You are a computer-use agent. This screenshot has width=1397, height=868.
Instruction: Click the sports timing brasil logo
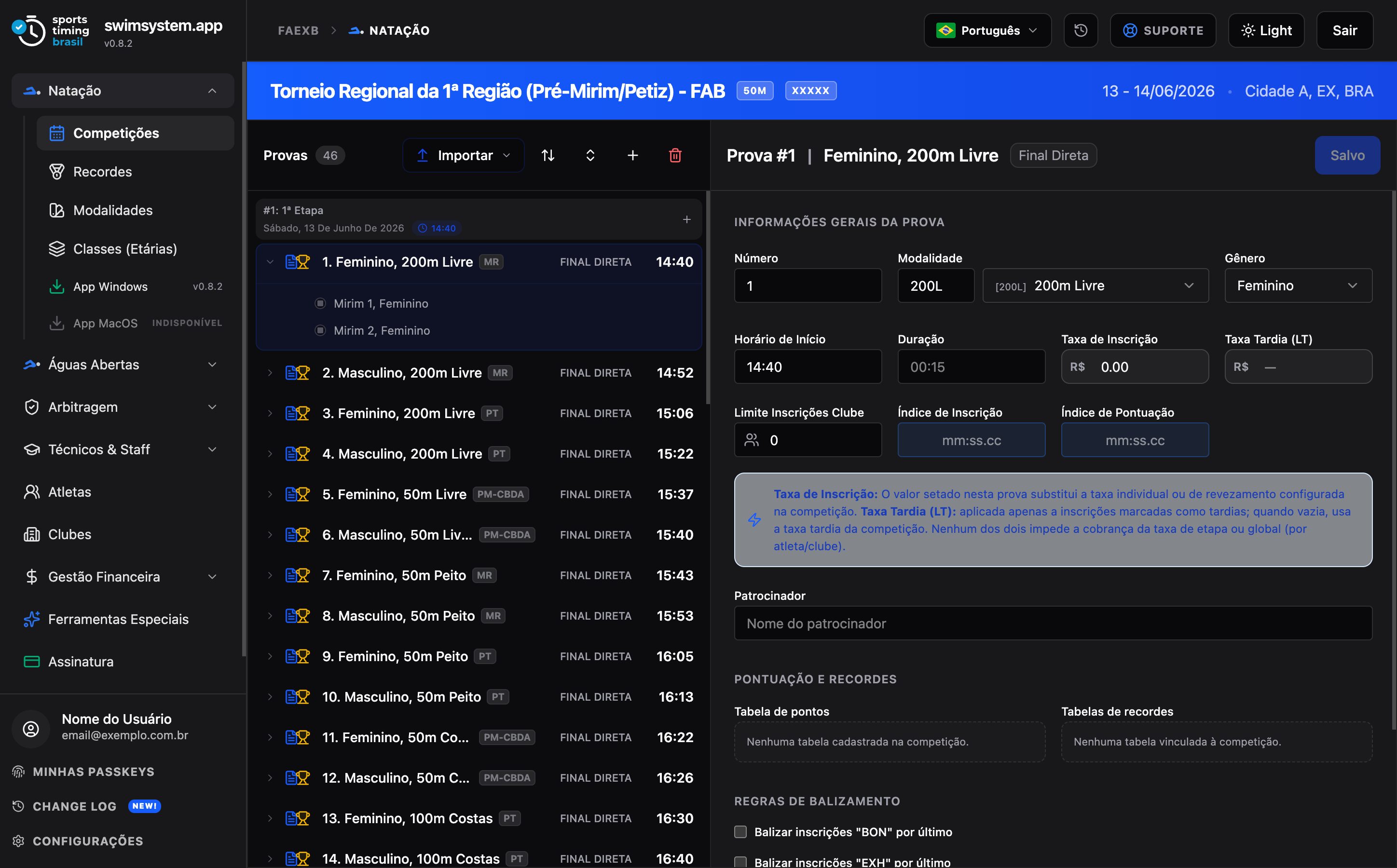(x=51, y=30)
